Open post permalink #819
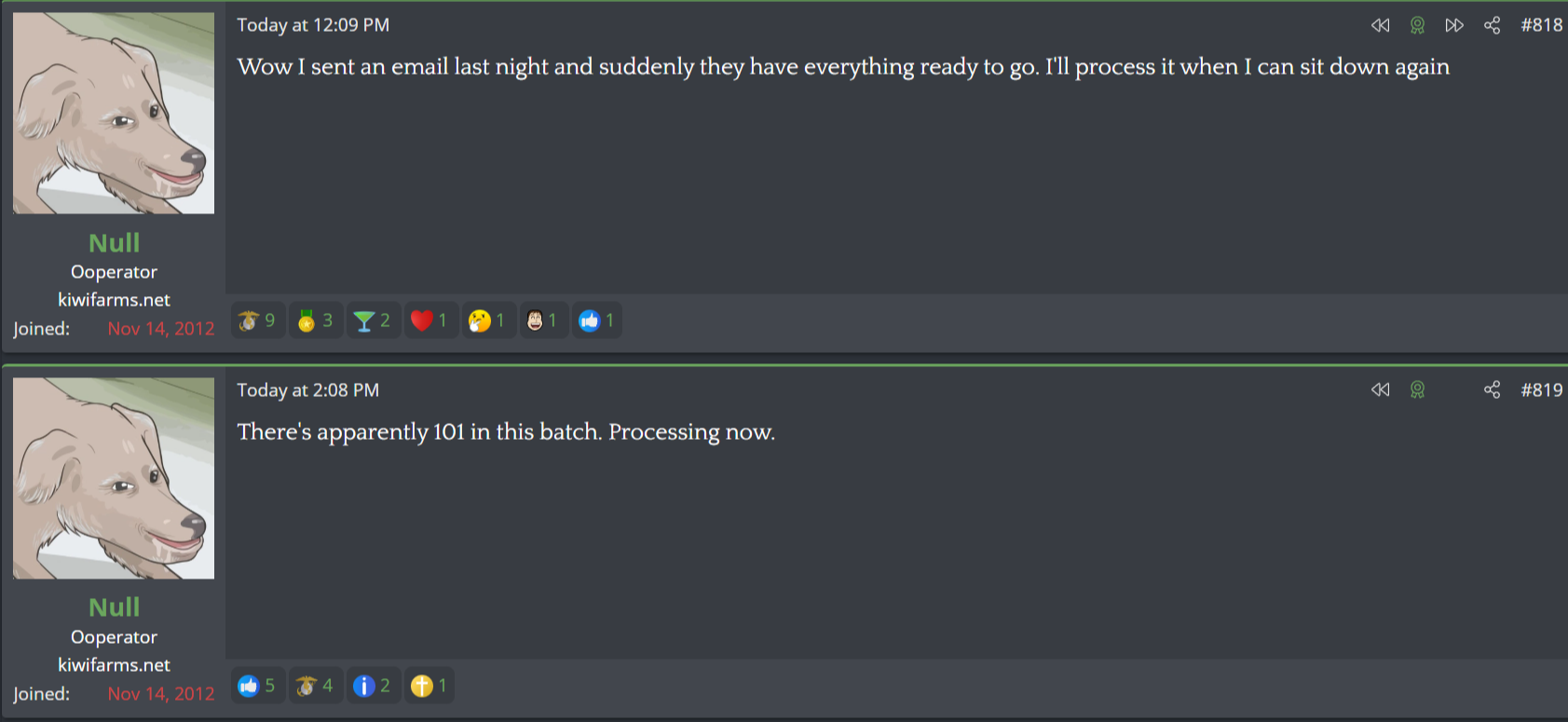 click(x=1542, y=389)
